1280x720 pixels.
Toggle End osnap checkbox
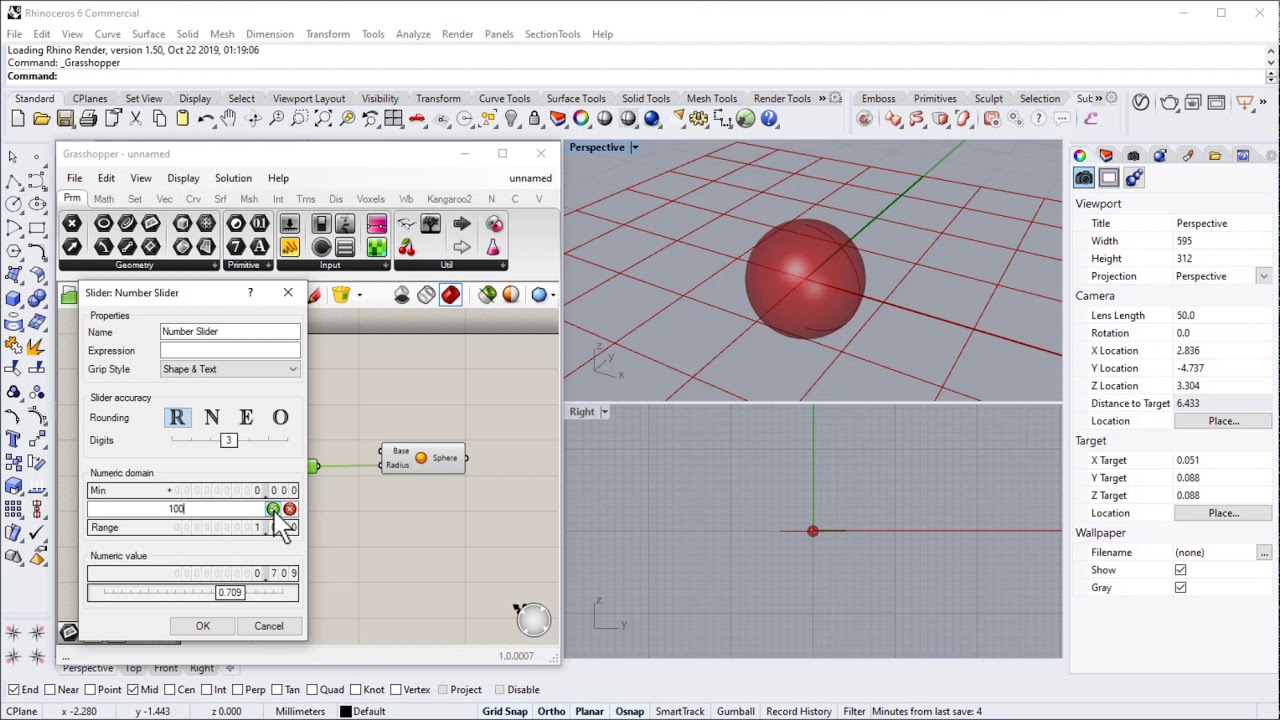point(13,690)
